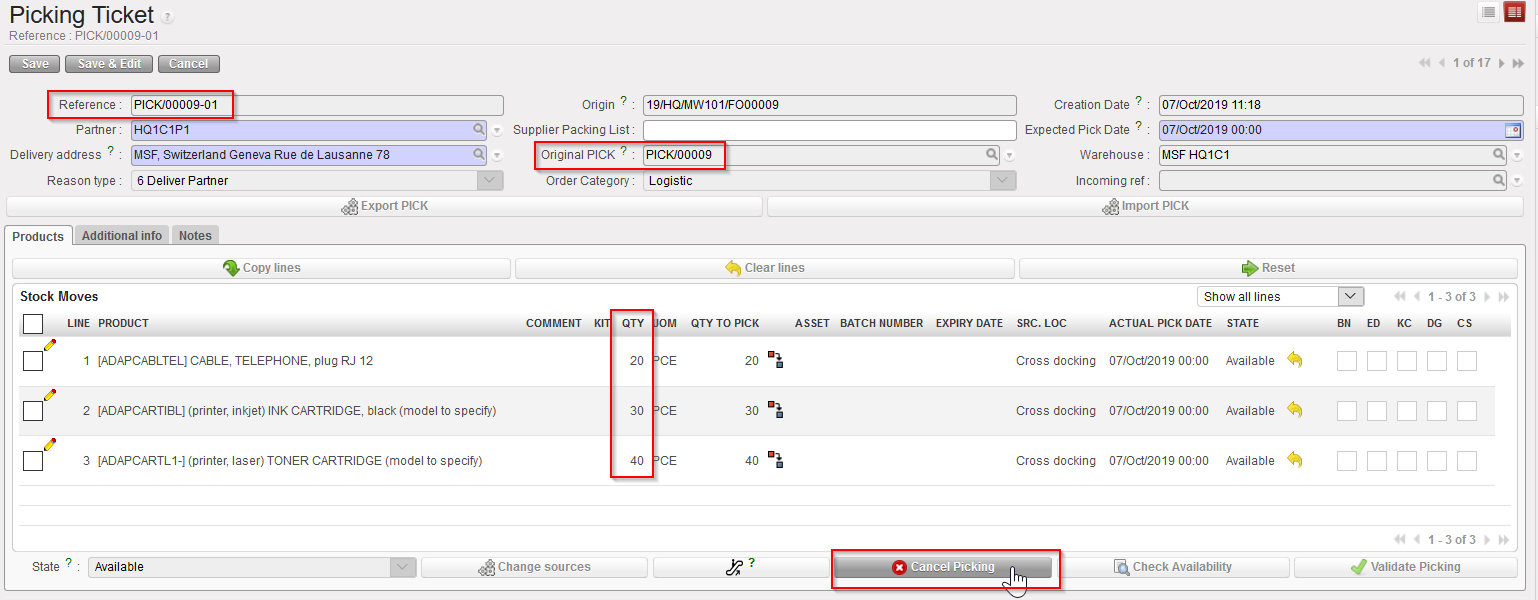Screen dimensions: 1538x600
Task: Tick the select-all checkbox in Stock Moves header
Action: pyautogui.click(x=33, y=323)
